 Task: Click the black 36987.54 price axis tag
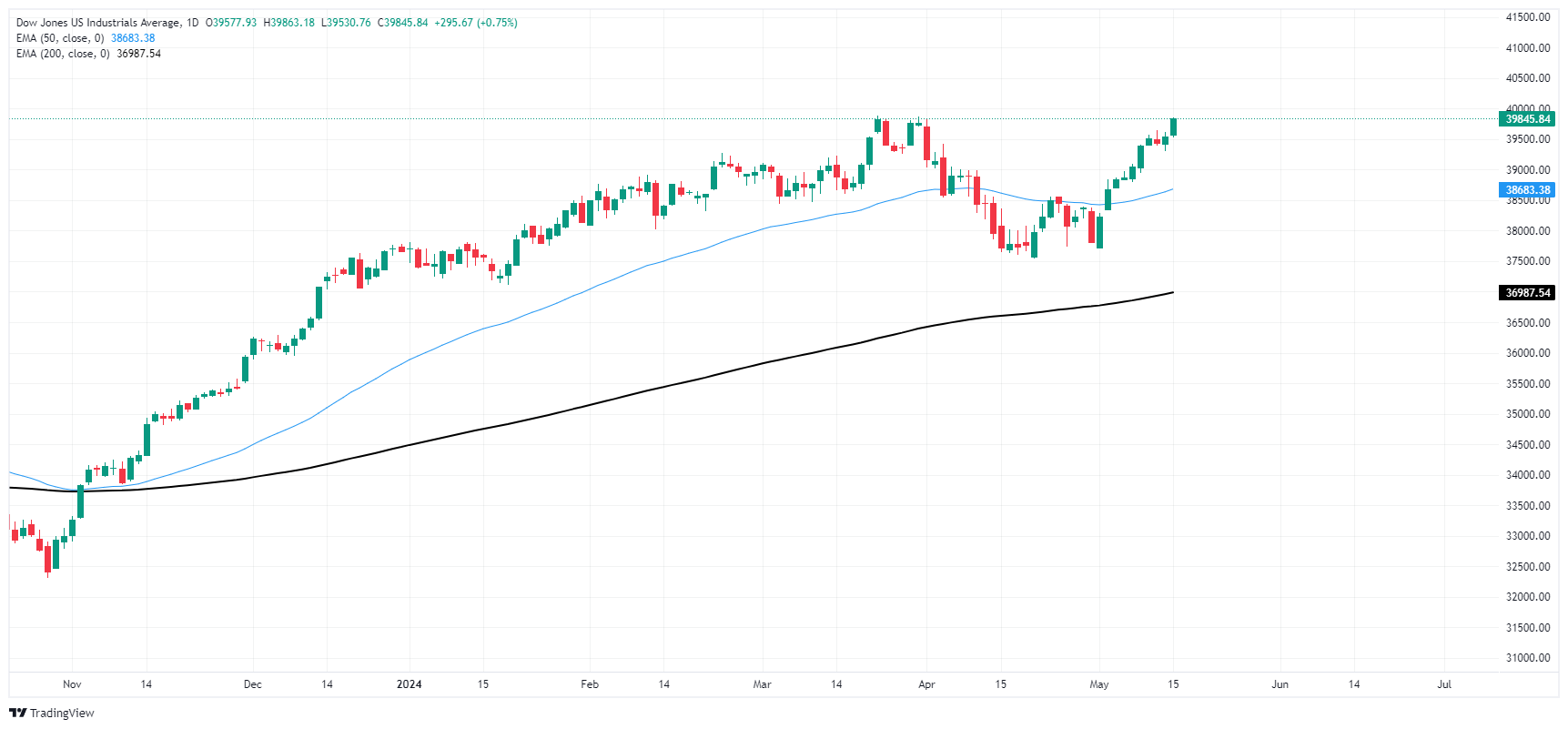point(1527,293)
